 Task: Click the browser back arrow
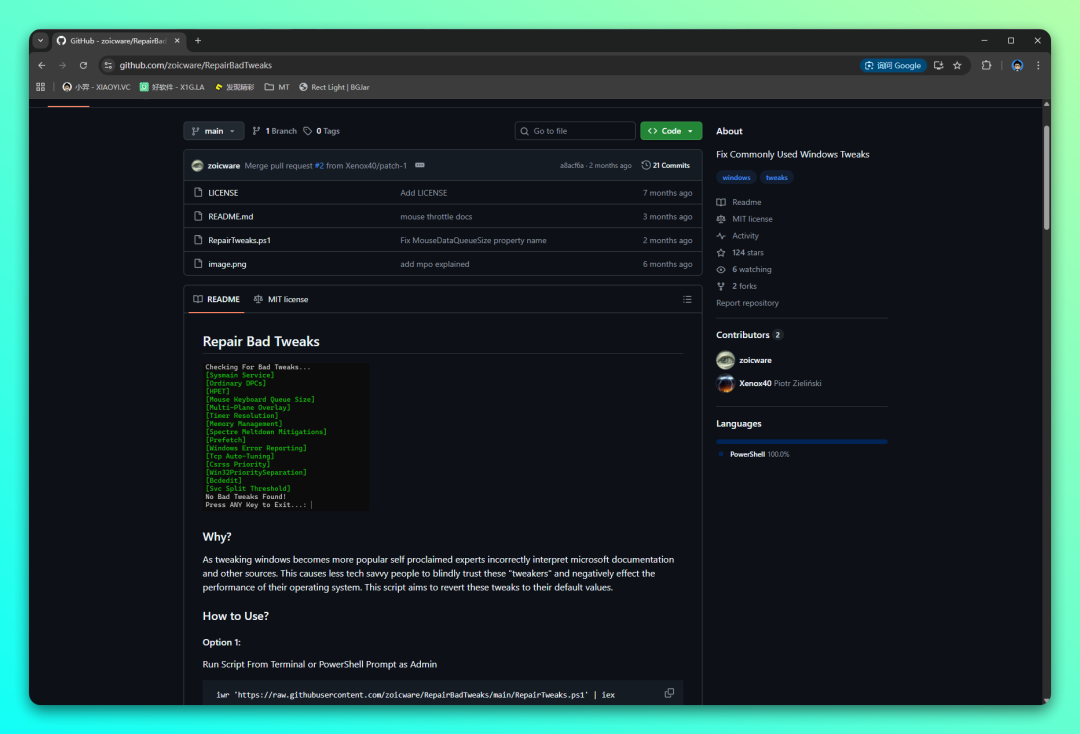(x=42, y=65)
